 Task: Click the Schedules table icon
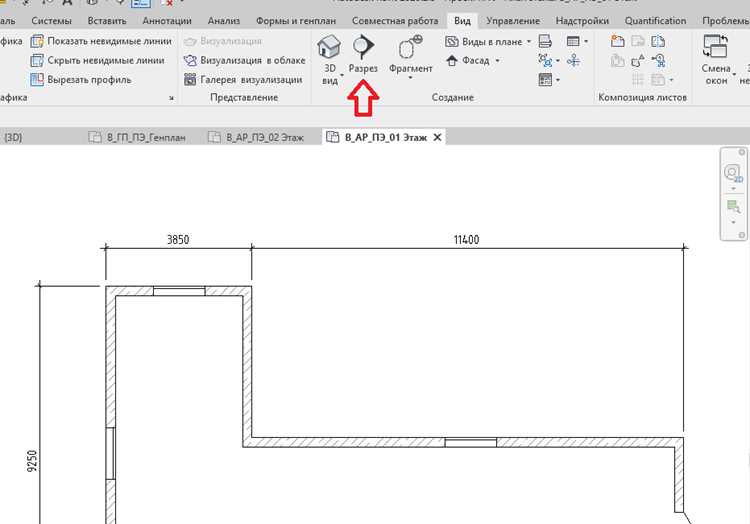pos(573,42)
